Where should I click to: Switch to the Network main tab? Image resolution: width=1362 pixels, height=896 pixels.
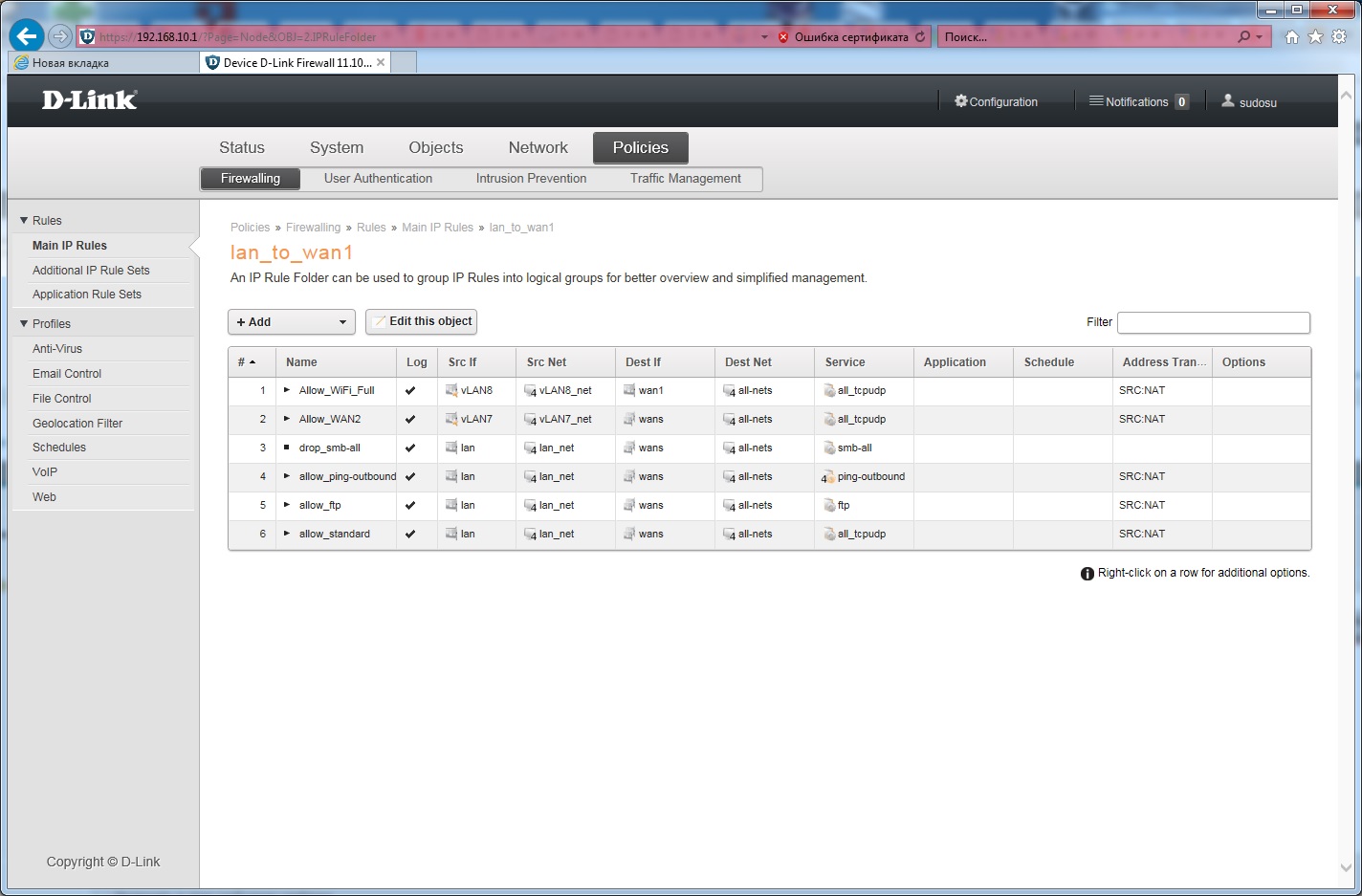pos(538,147)
